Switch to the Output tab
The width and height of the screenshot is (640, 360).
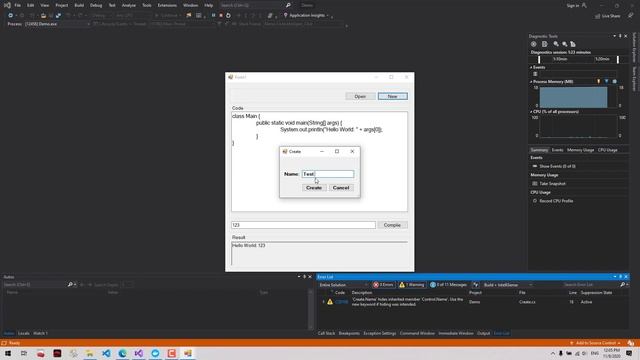[x=483, y=333]
